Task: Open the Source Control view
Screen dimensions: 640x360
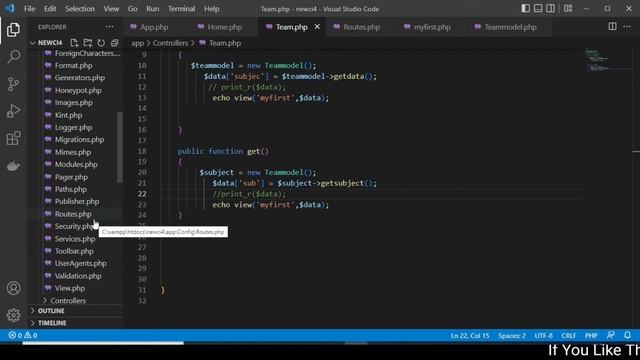Action: (13, 84)
